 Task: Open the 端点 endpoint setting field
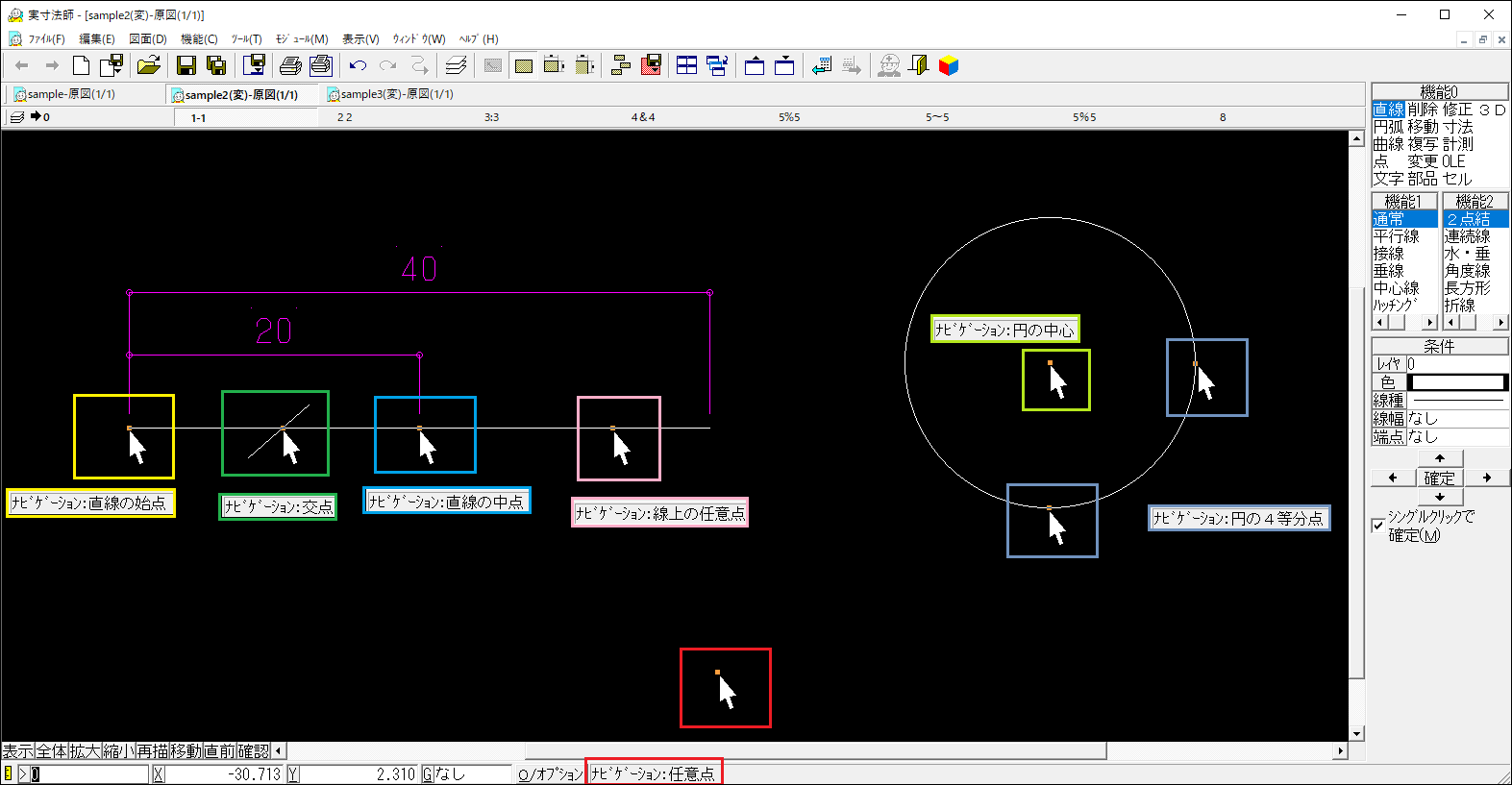click(x=1457, y=436)
